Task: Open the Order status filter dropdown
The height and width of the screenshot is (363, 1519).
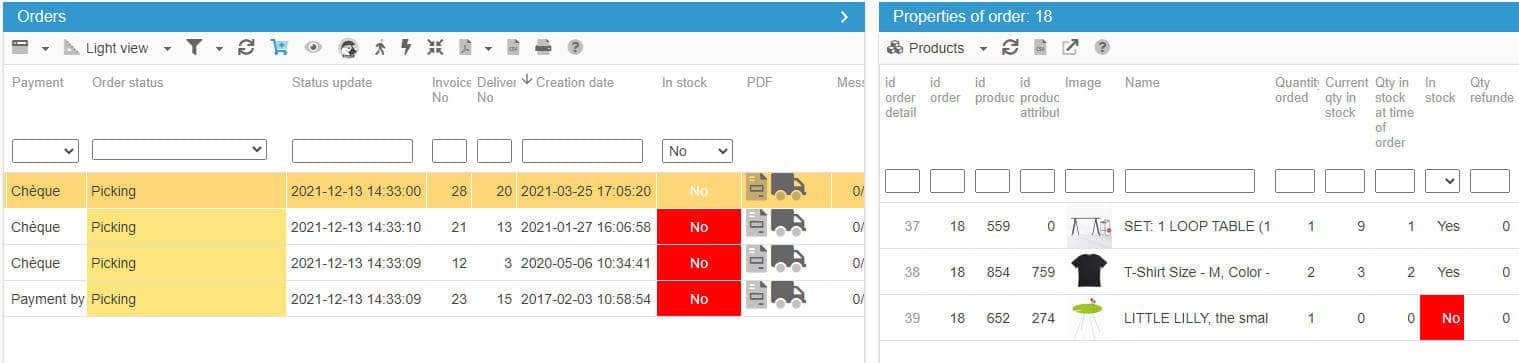Action: [179, 150]
